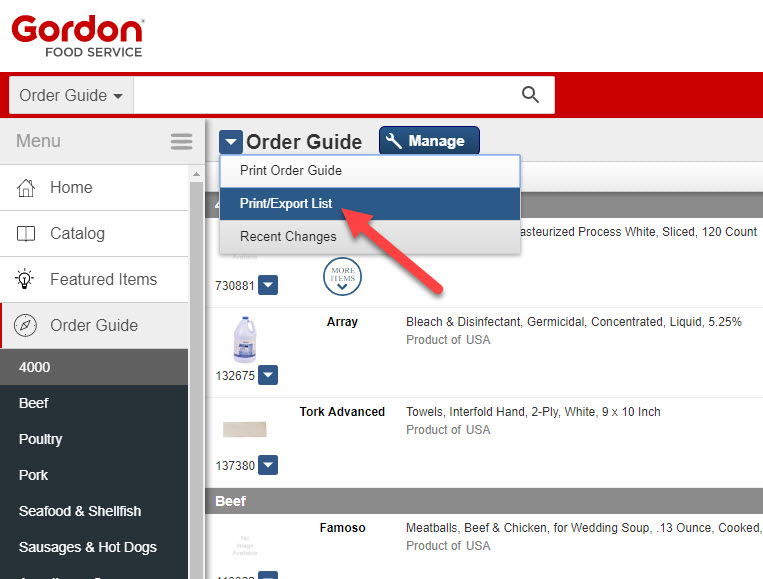Viewport: 763px width, 579px height.
Task: Select Sausages & Hot Dogs category
Action: (94, 547)
